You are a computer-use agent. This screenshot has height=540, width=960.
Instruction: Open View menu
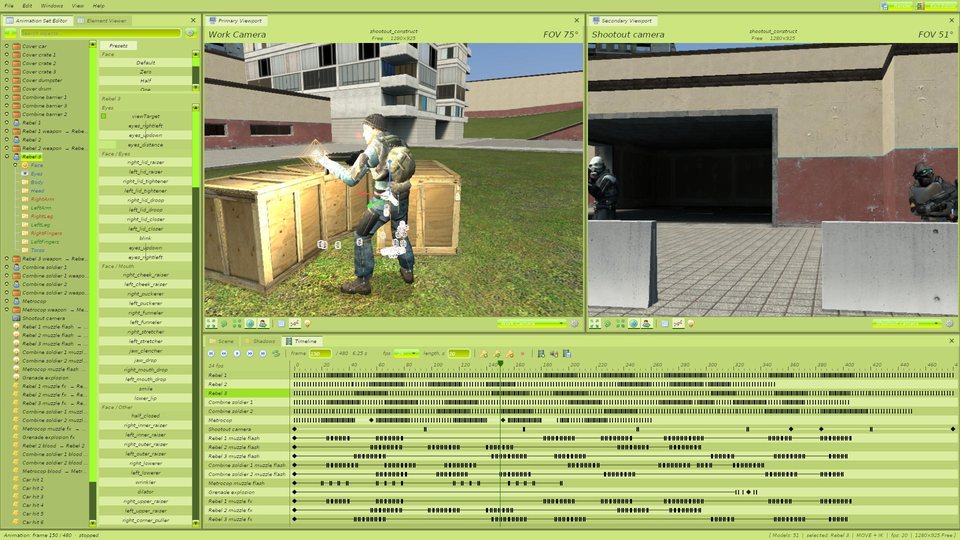pos(78,6)
